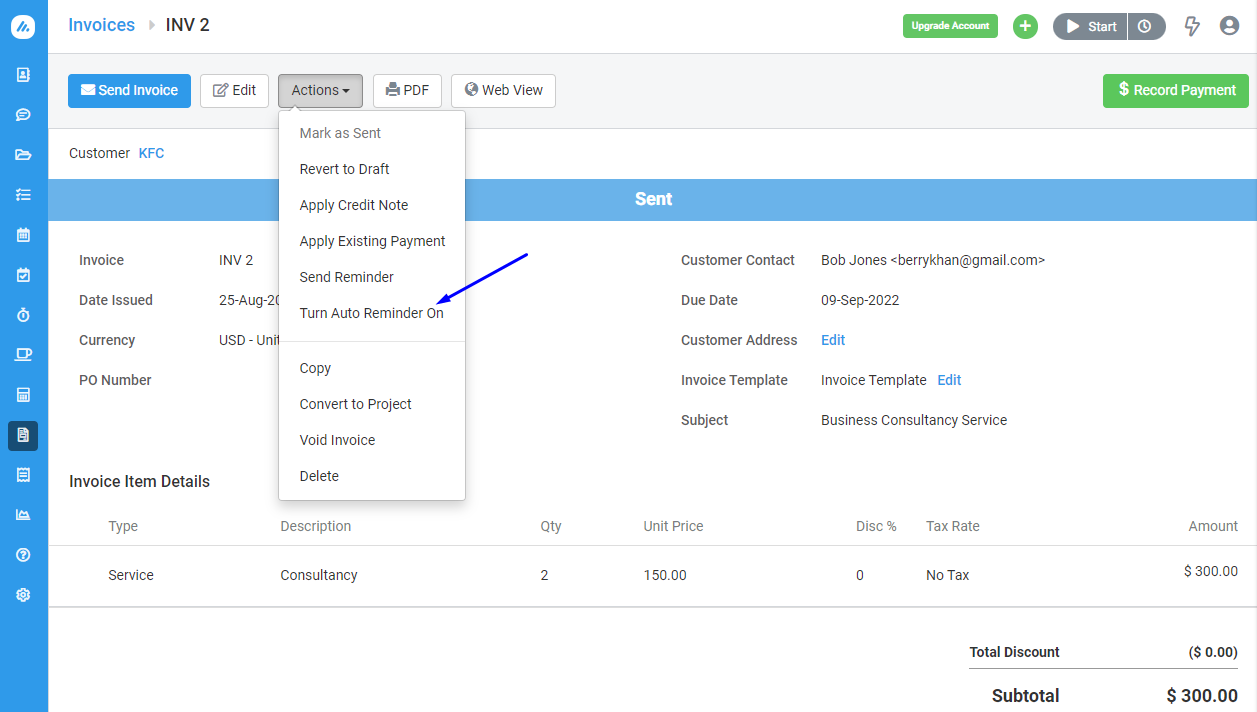Open the chat bubble icon in sidebar
1257x712 pixels.
tap(23, 115)
